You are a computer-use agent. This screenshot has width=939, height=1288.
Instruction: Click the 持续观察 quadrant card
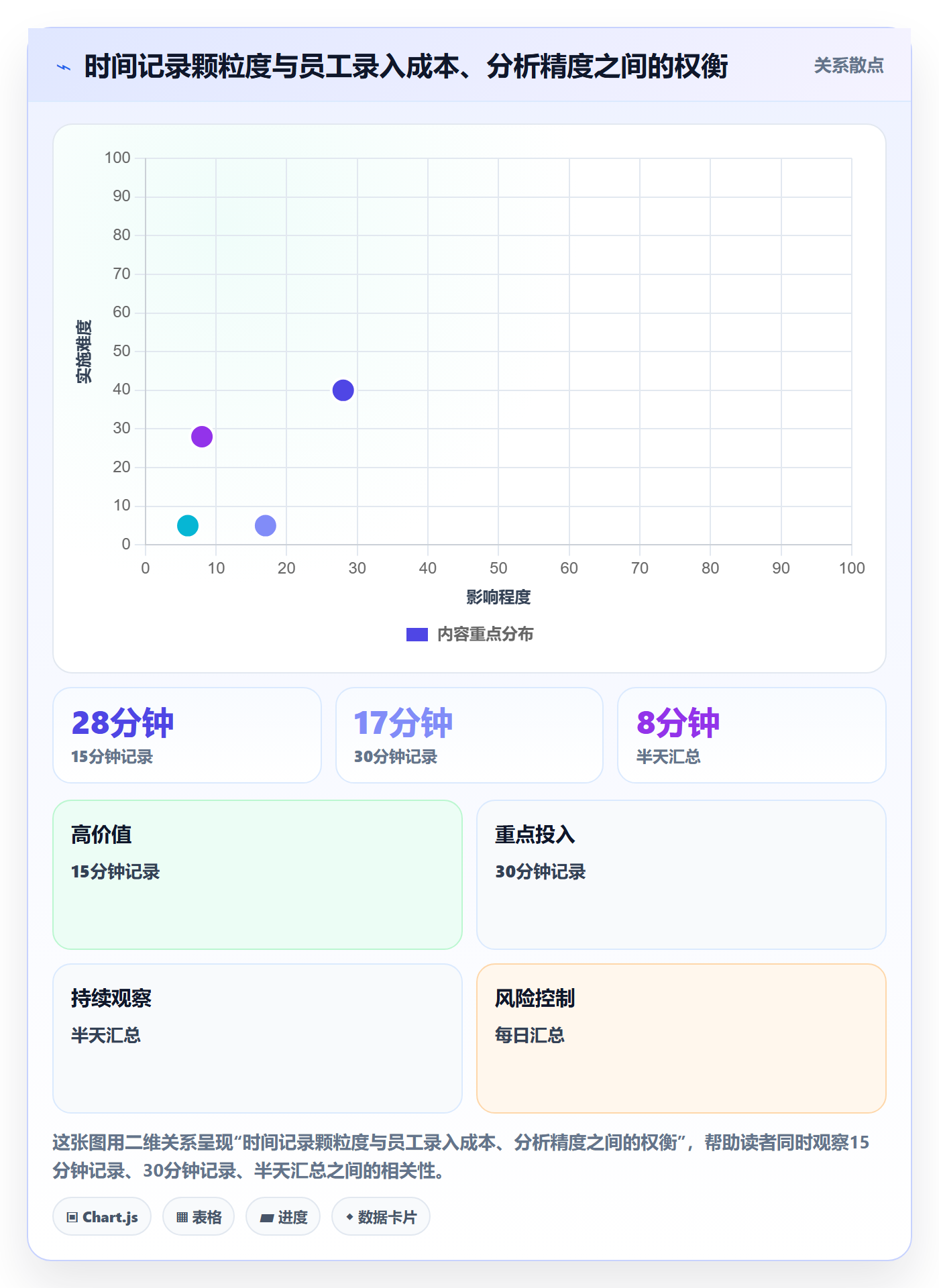click(x=258, y=1038)
